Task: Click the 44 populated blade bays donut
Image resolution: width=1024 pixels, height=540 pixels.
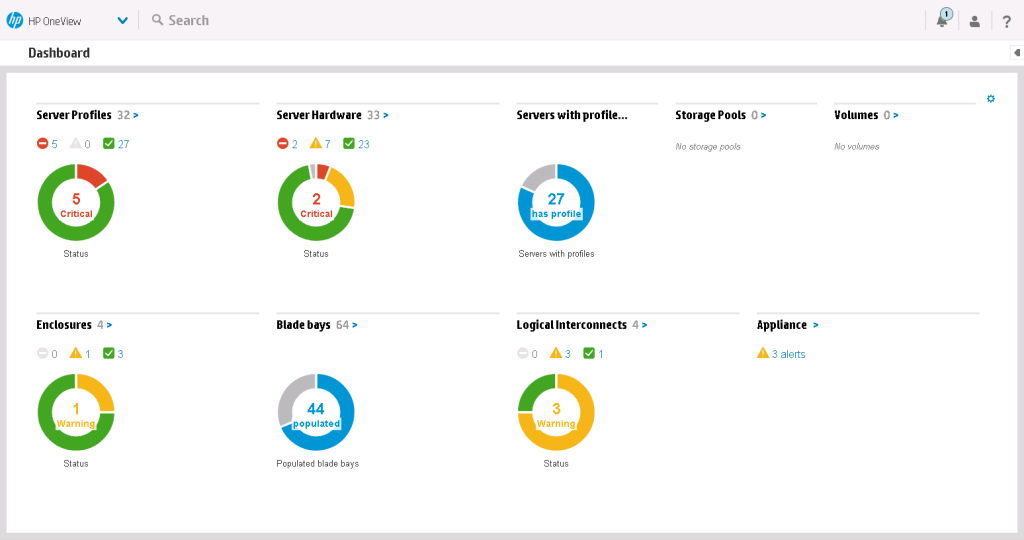Action: [x=316, y=412]
